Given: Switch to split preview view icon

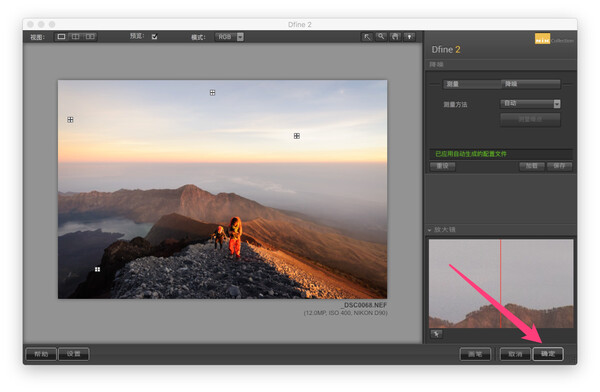Looking at the screenshot, I should (76, 37).
